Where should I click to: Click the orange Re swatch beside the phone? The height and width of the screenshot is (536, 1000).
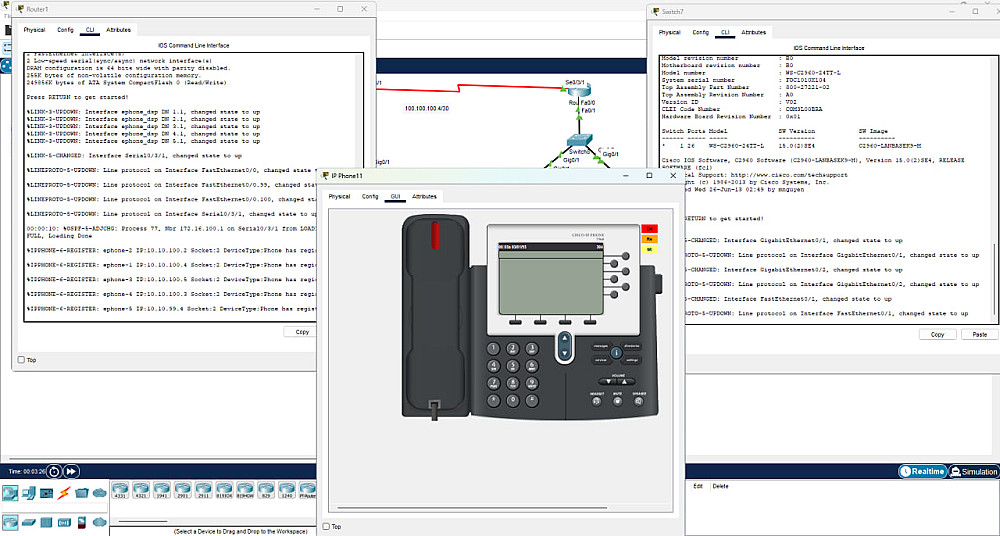[650, 239]
